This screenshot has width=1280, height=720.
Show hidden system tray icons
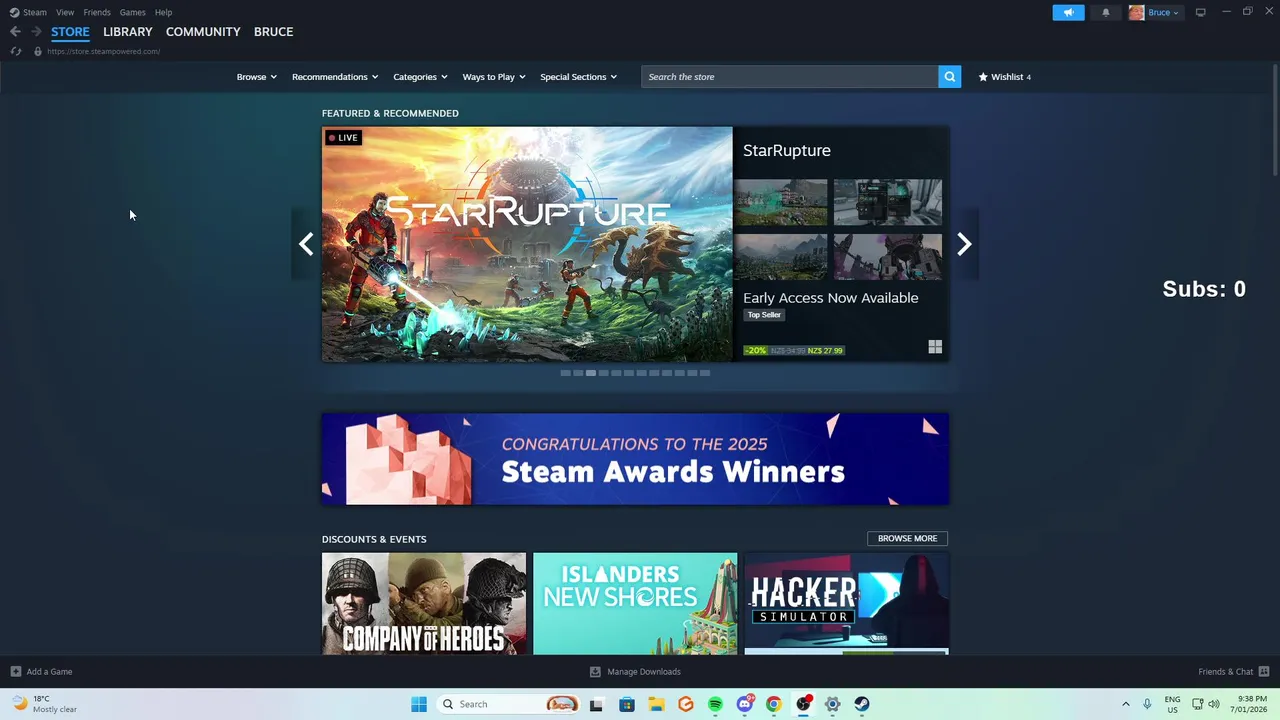coord(1126,704)
